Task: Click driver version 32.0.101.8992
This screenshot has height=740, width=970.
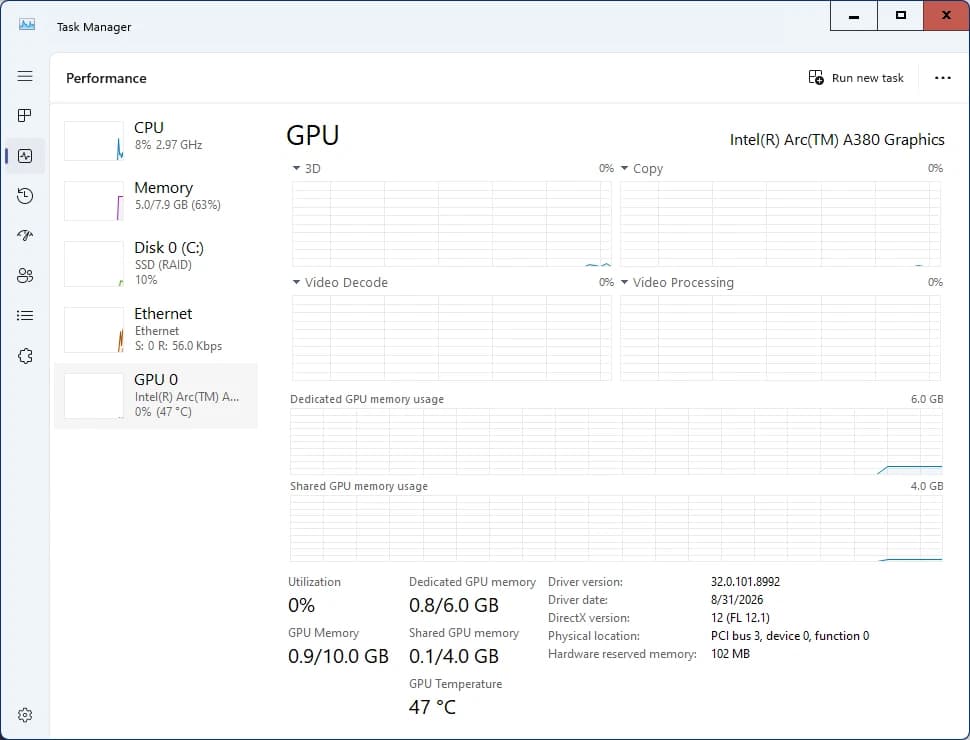Action: point(745,582)
